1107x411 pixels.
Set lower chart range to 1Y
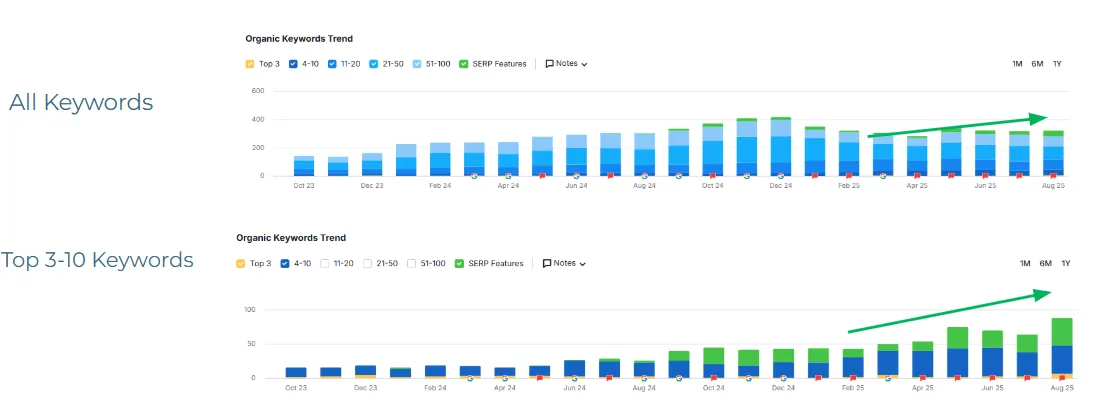pos(1066,264)
